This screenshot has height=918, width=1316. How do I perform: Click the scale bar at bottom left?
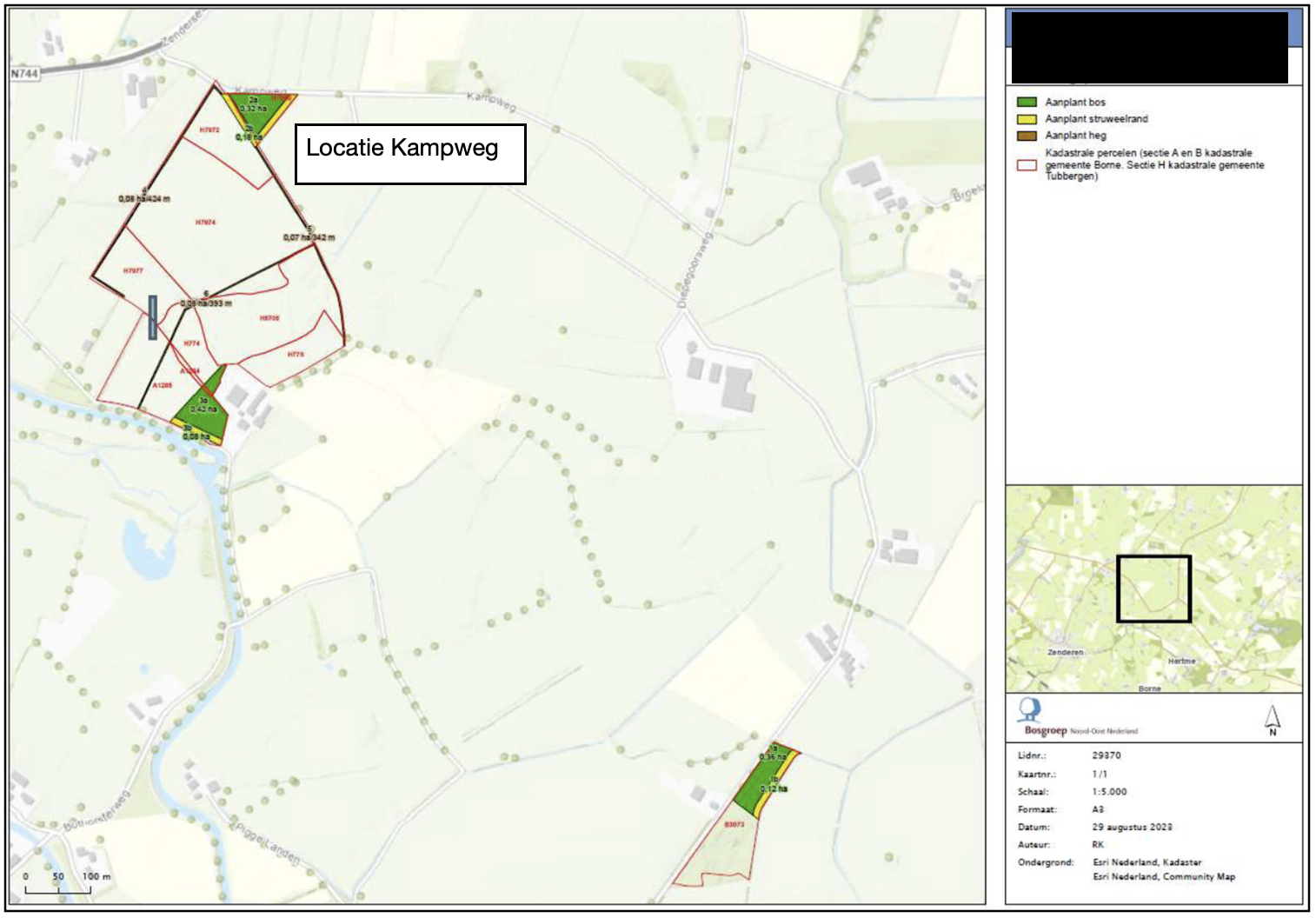click(58, 888)
